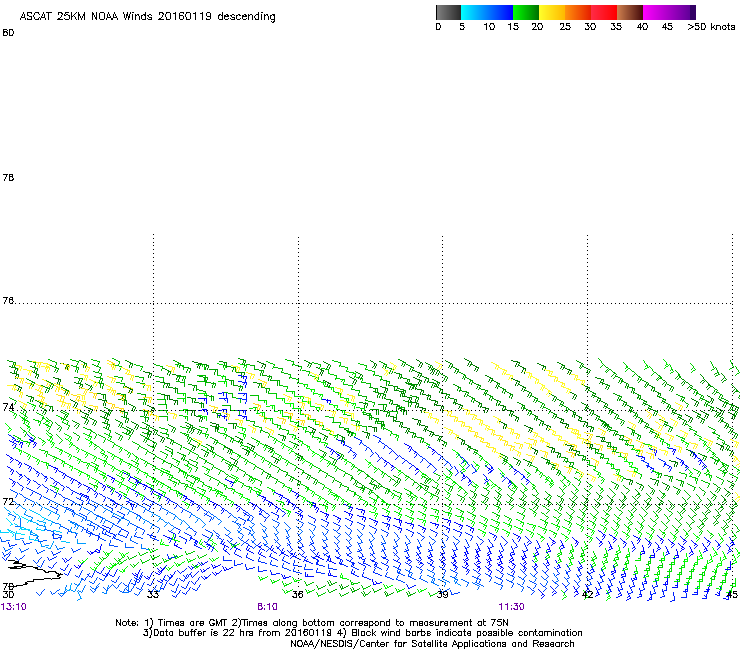Click longitude label '42'
The image size is (740, 650).
pyautogui.click(x=588, y=594)
